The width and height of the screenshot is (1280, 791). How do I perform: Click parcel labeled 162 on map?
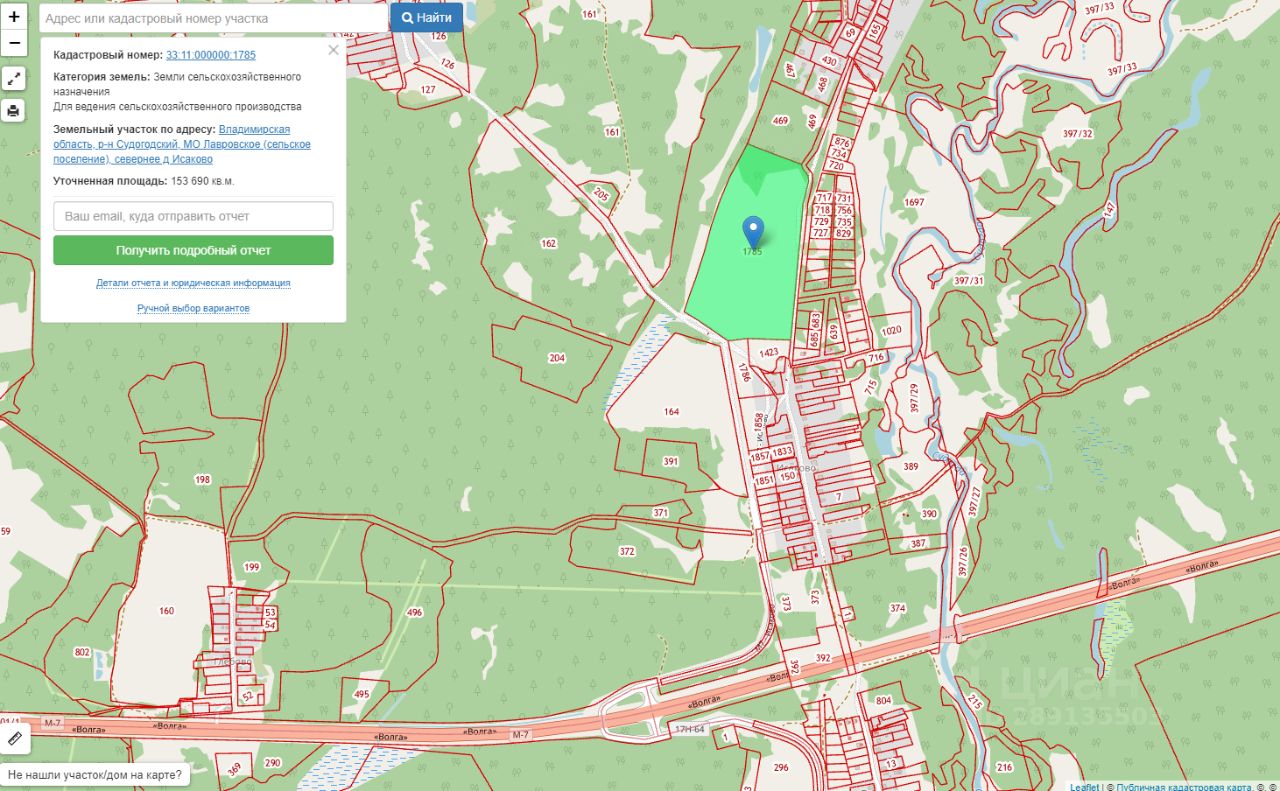[548, 243]
